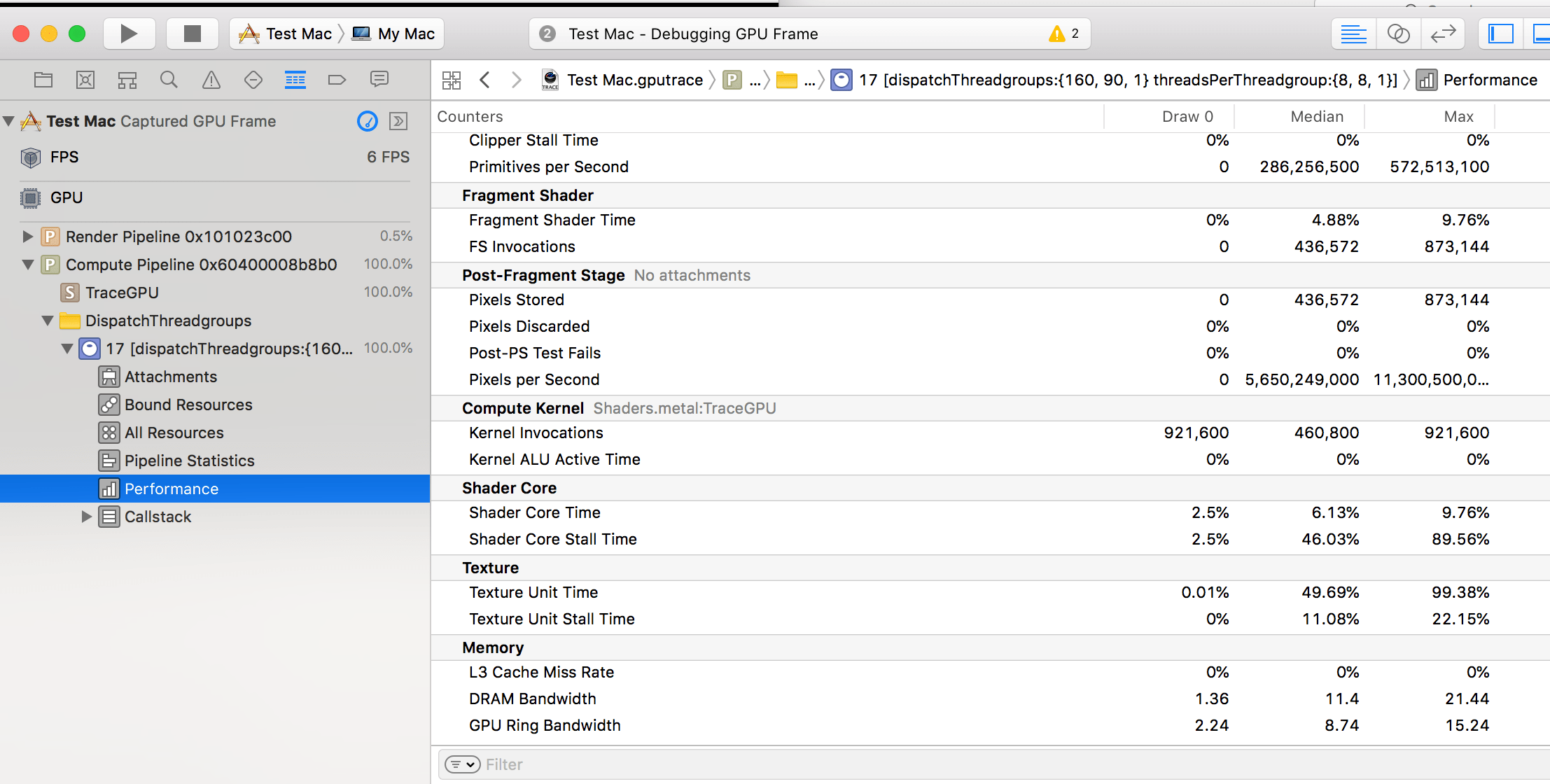
Task: Collapse the Test Mac Captured GPU Frame
Action: (9, 121)
